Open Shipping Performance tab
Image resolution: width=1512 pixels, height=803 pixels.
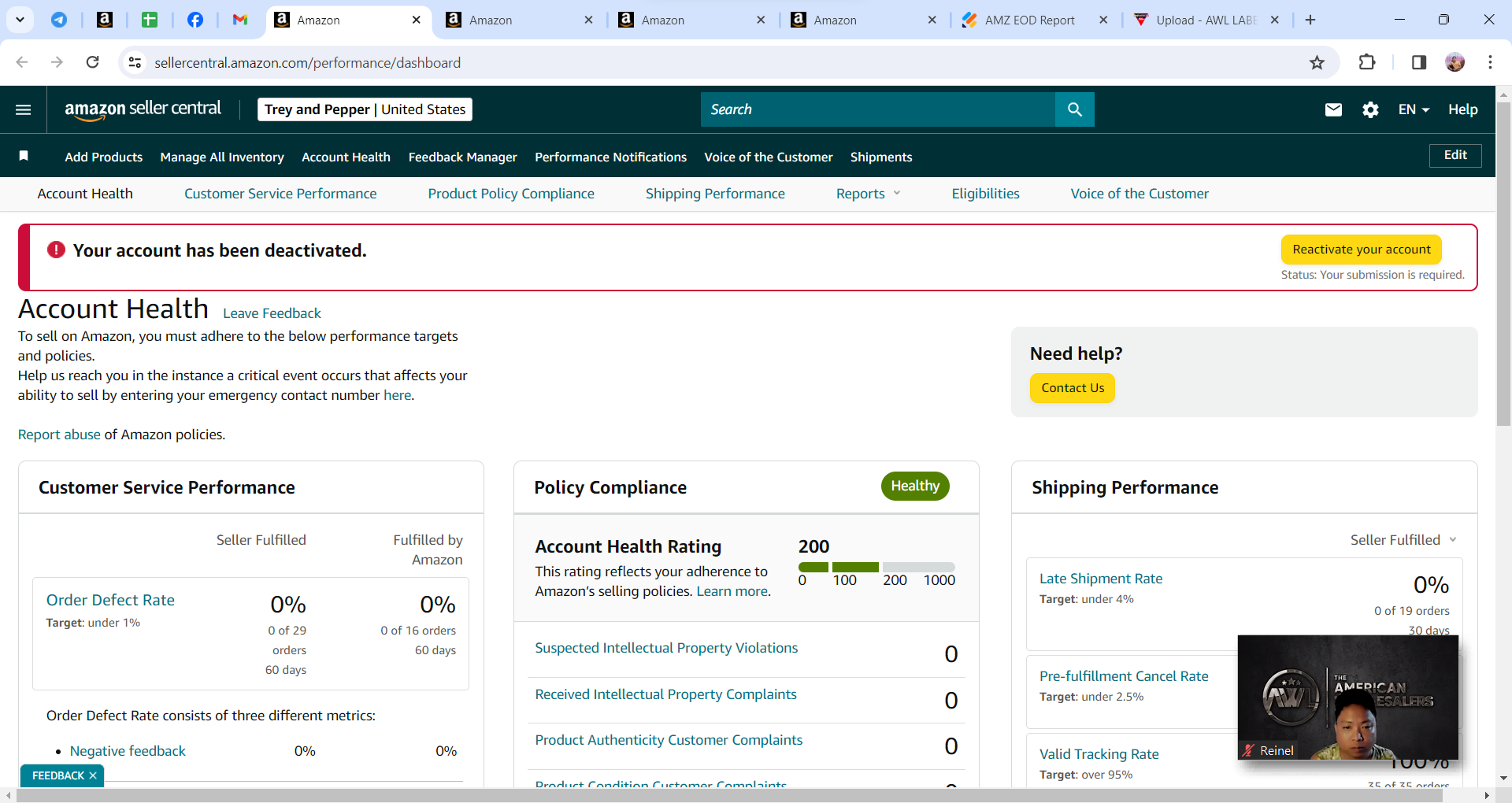pyautogui.click(x=715, y=194)
